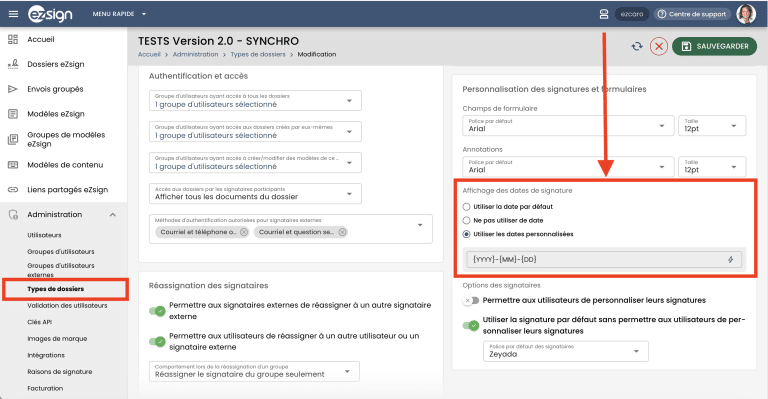Viewport: 768px width, 399px height.
Task: Collapse the Administration section chevron
Action: coord(113,215)
